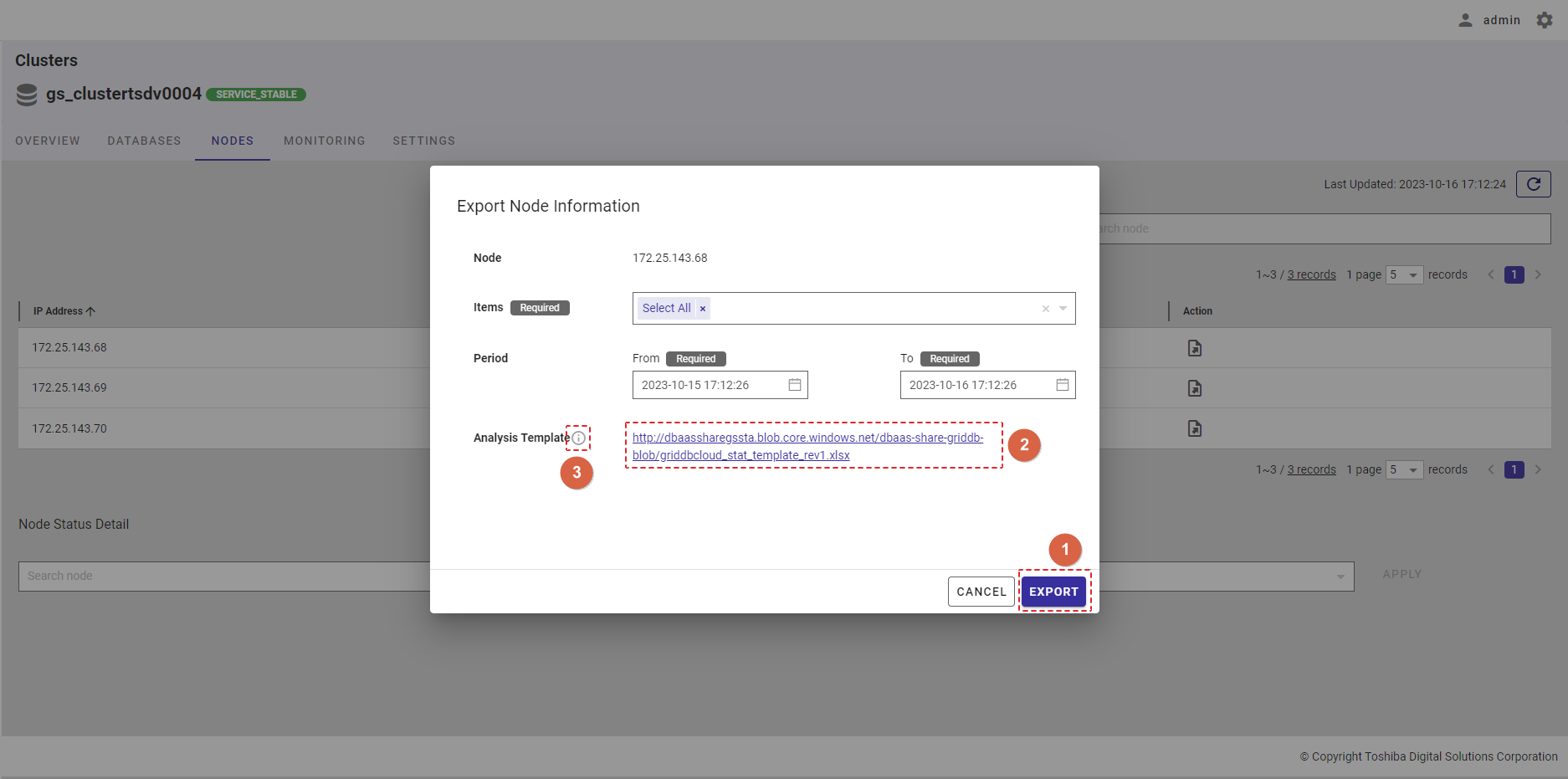Open the bottom records-per-page dropdown
The width and height of the screenshot is (1568, 779).
[1404, 470]
